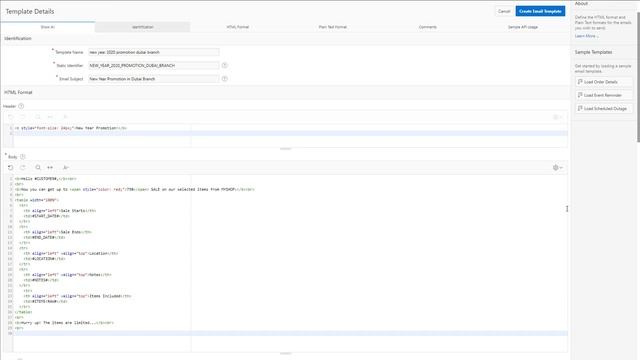Click the Cancel button
The width and height of the screenshot is (640, 360).
click(504, 11)
